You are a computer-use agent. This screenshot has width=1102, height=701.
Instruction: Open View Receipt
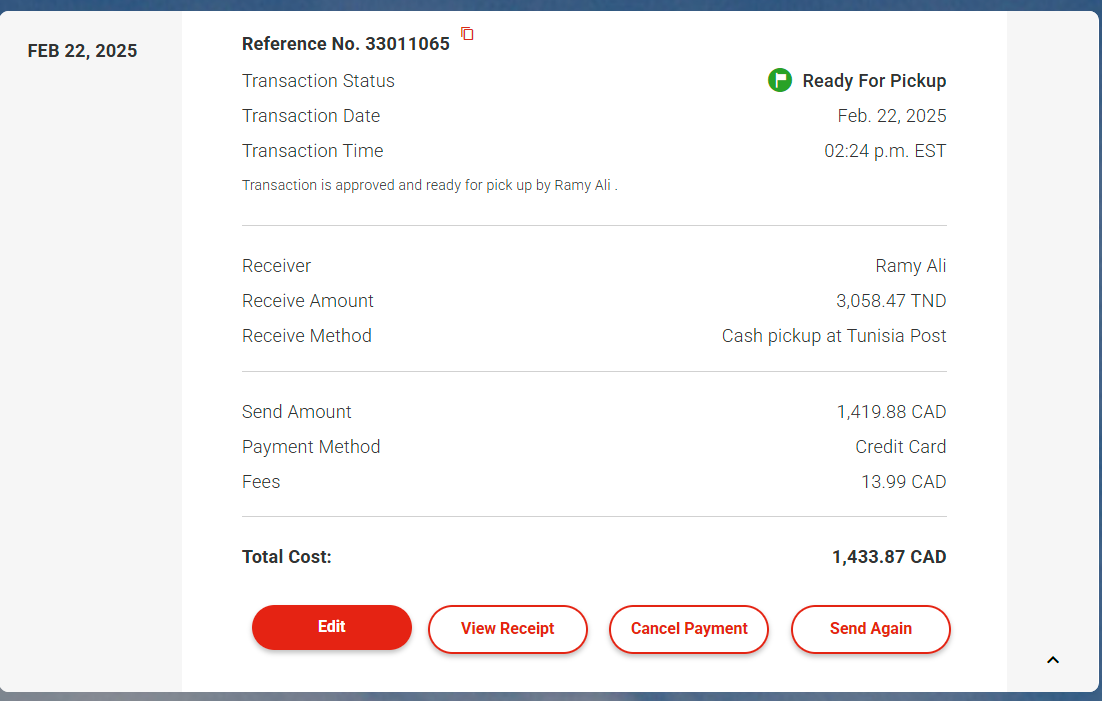click(x=507, y=629)
